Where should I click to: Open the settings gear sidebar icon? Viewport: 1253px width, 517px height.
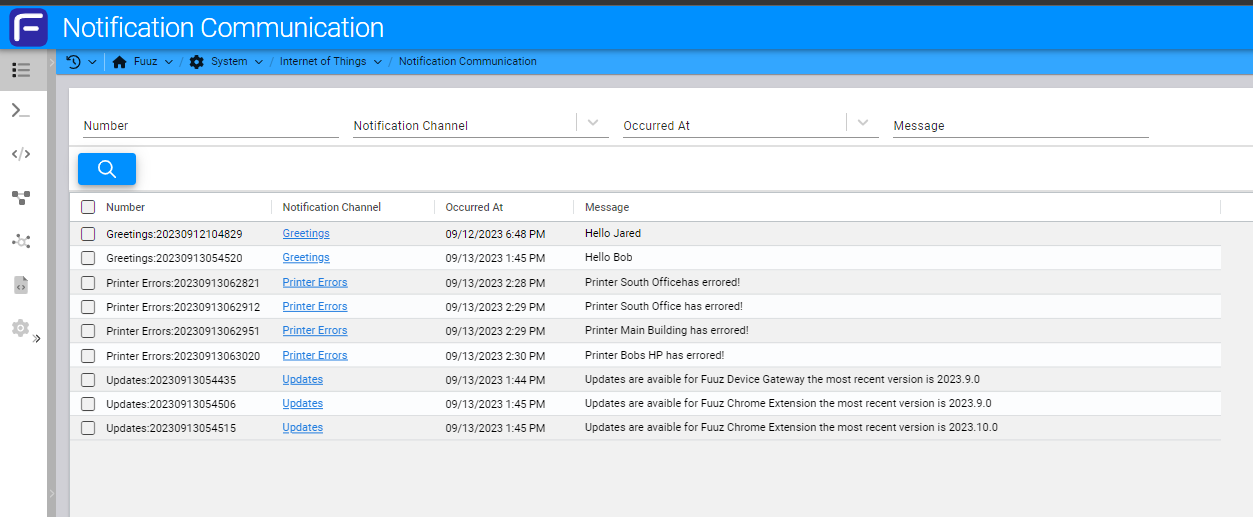click(21, 328)
